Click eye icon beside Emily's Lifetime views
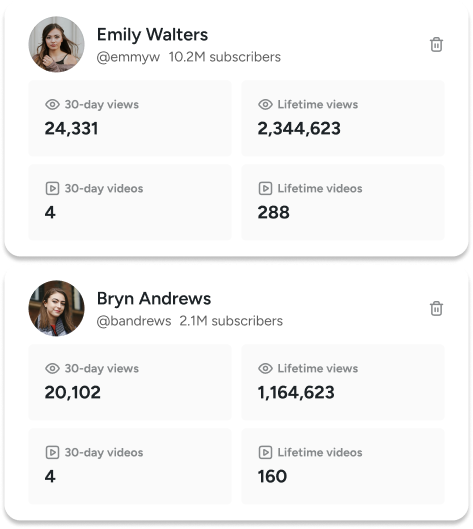 [265, 105]
